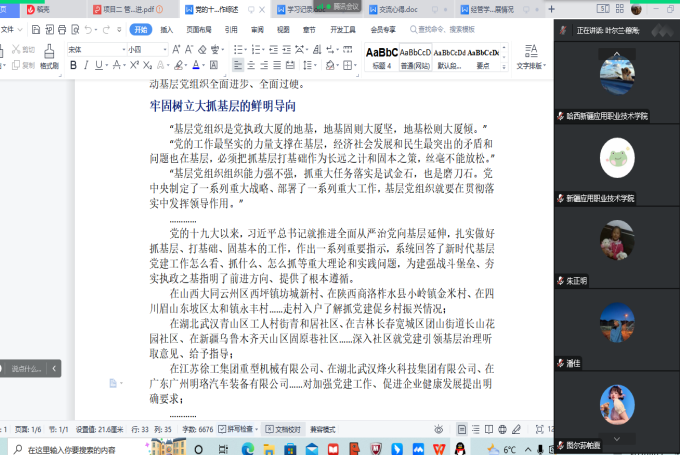Click the italic I formatting icon
680x455 pixels.
pos(86,66)
